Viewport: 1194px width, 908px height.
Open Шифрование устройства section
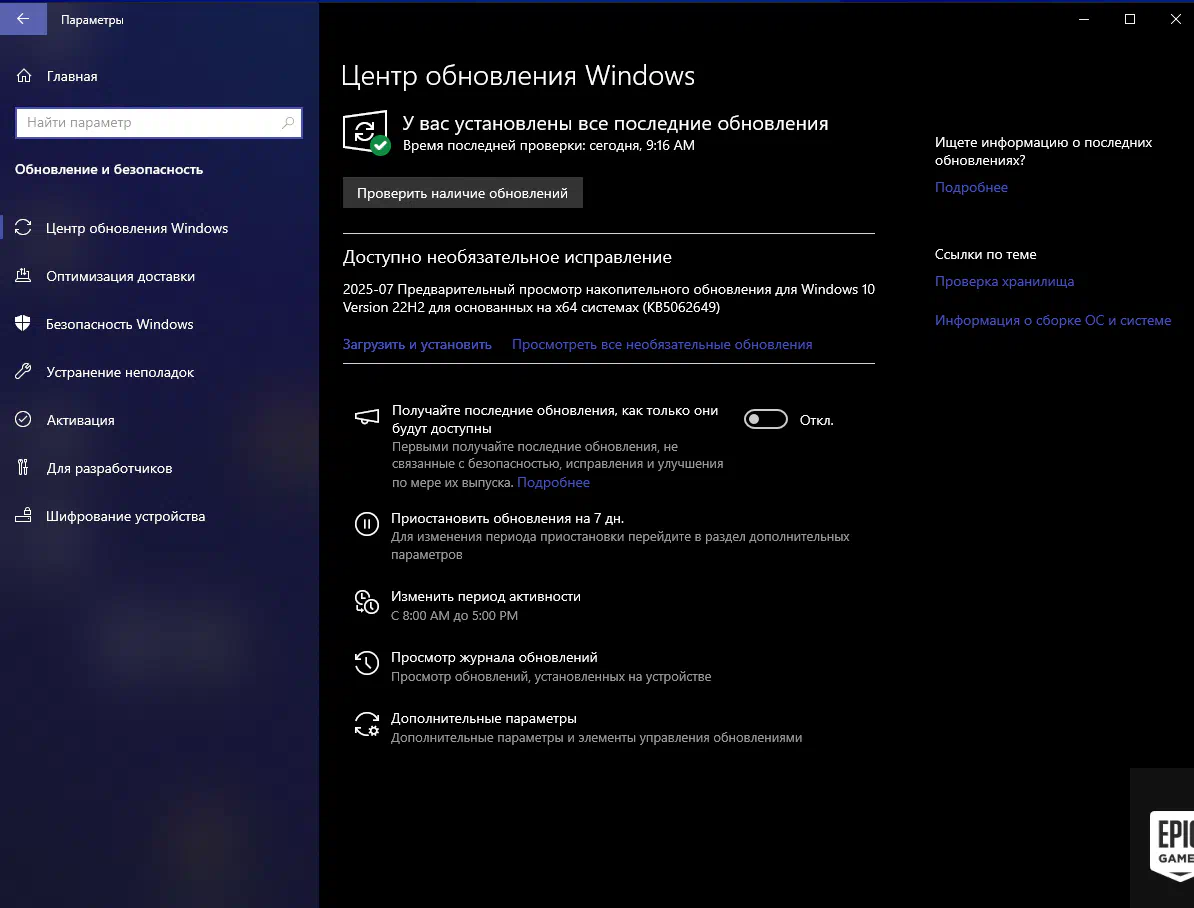pos(126,516)
